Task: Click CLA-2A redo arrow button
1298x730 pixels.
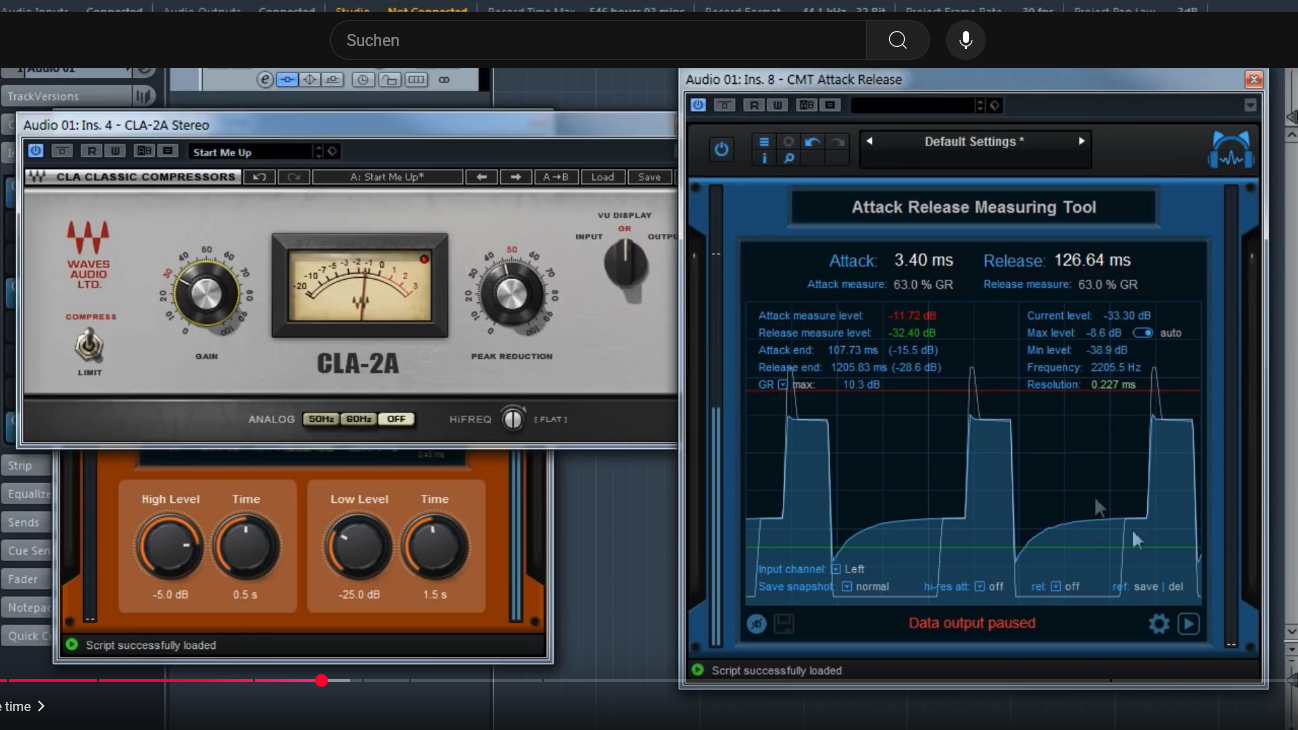Action: tap(293, 177)
